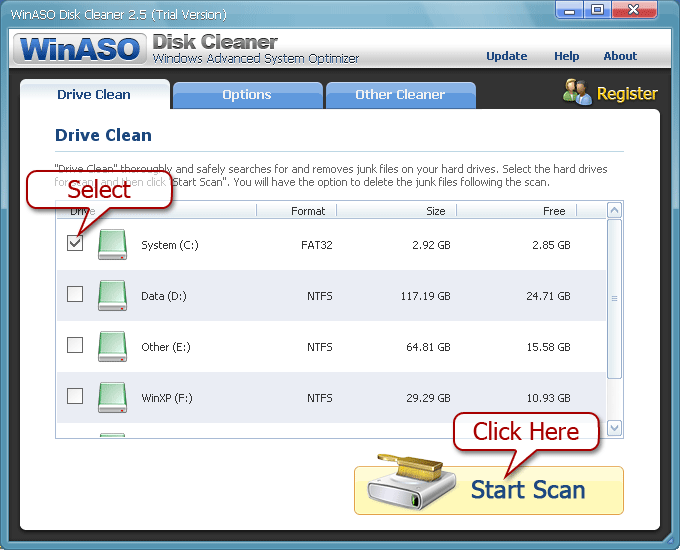Click the 117.19 GB size value

[425, 296]
